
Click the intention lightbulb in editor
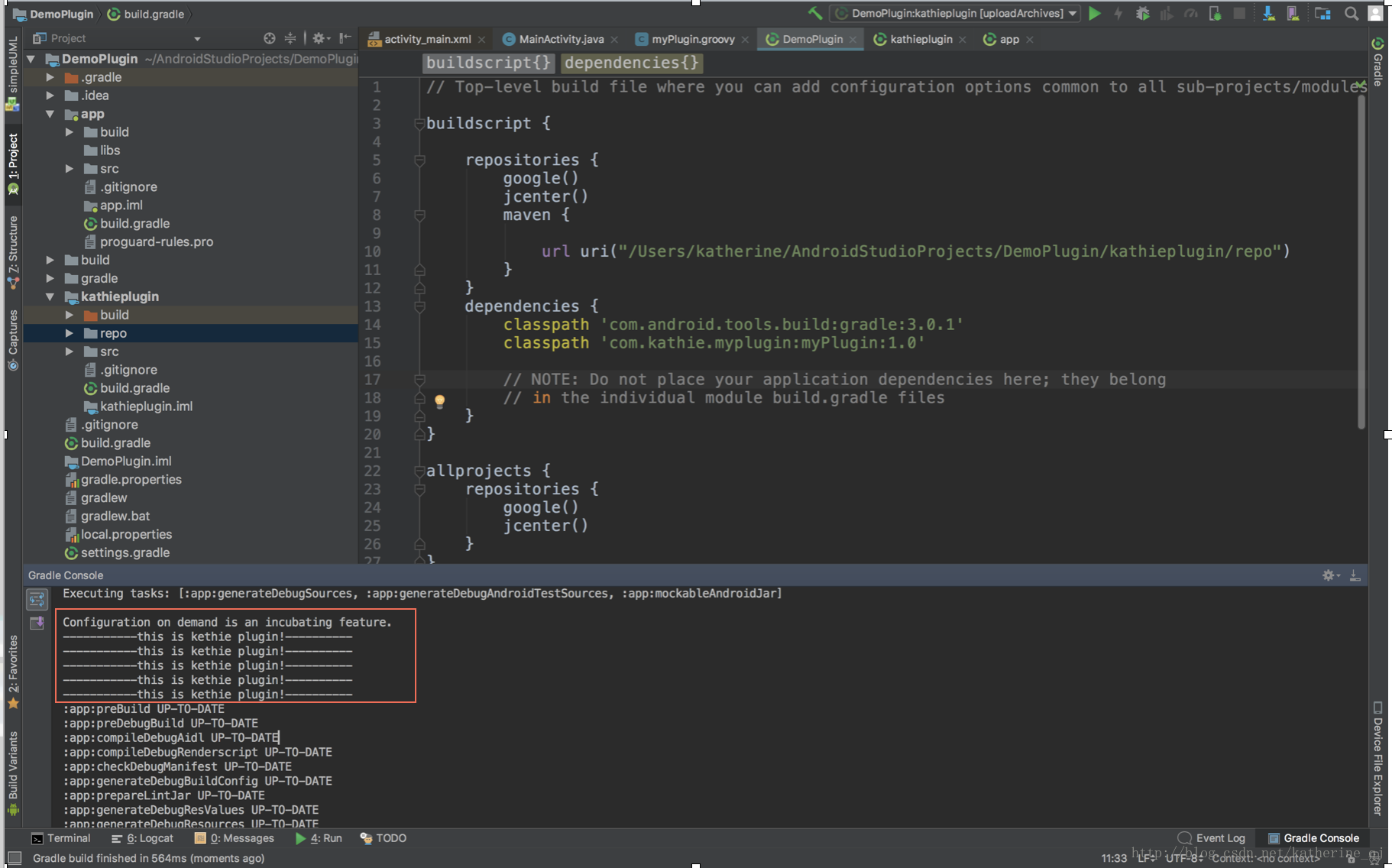[439, 401]
